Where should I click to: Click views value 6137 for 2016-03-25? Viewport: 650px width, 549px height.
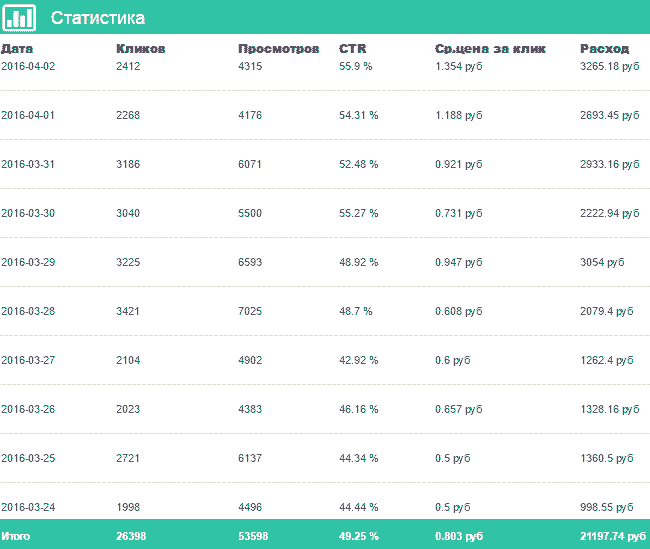pyautogui.click(x=250, y=458)
